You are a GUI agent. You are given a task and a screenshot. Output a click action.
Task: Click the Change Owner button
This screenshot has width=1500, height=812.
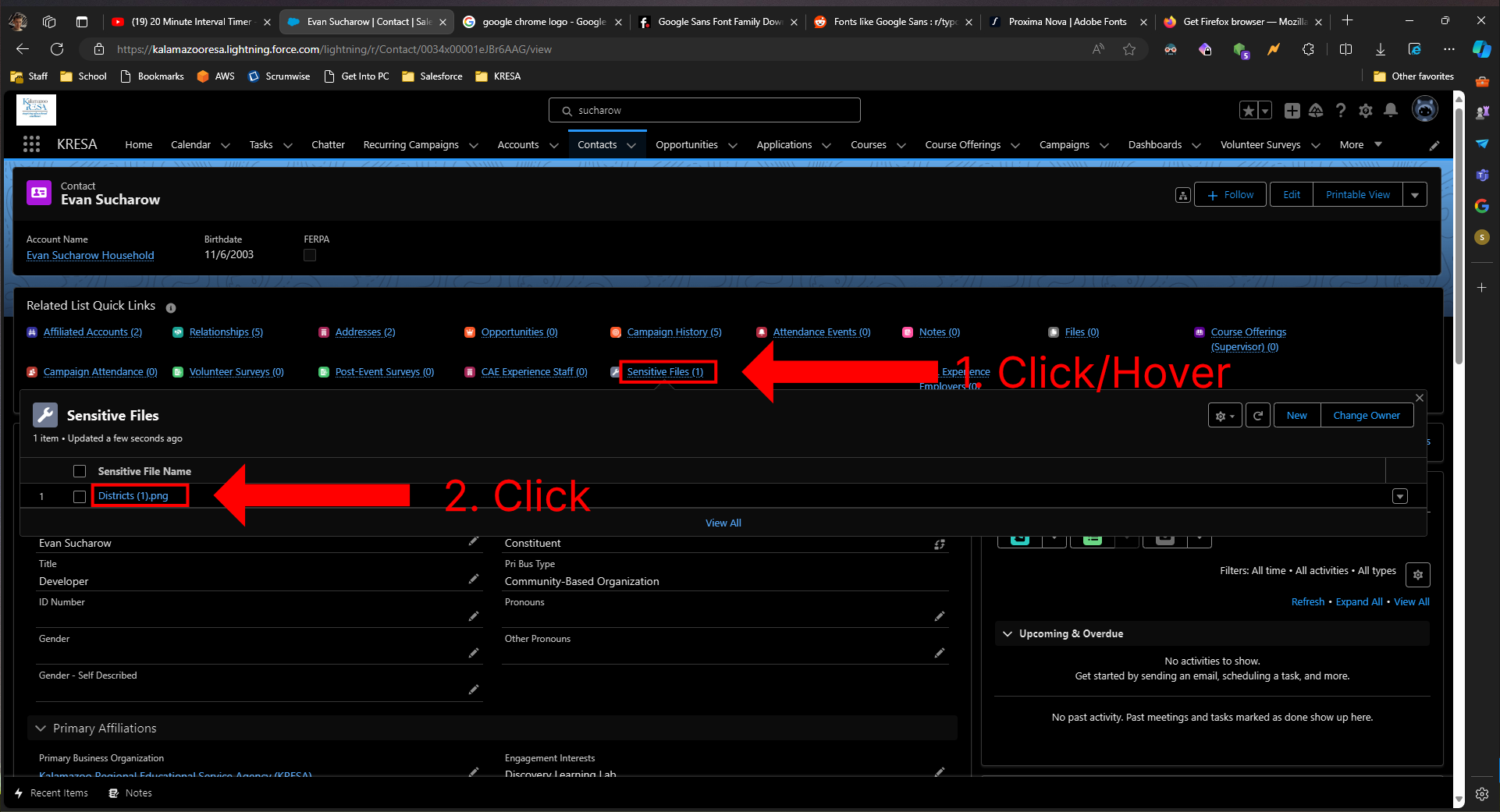tap(1367, 416)
